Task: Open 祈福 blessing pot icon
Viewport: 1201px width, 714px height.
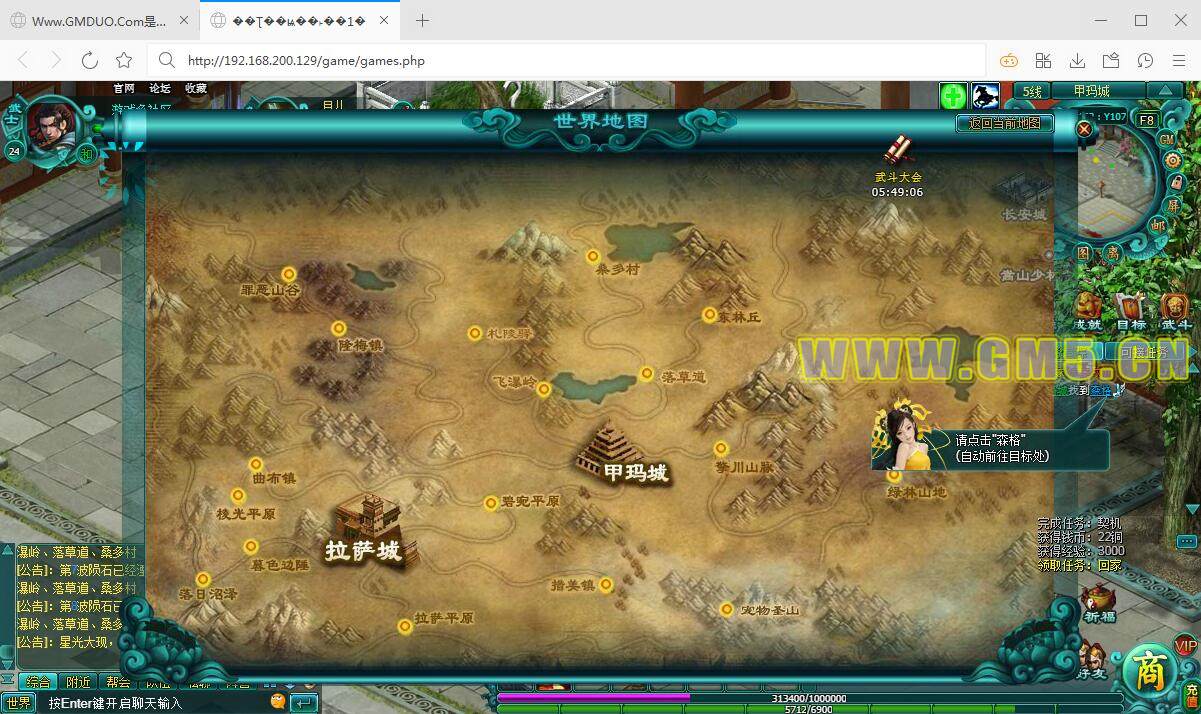Action: click(1098, 600)
